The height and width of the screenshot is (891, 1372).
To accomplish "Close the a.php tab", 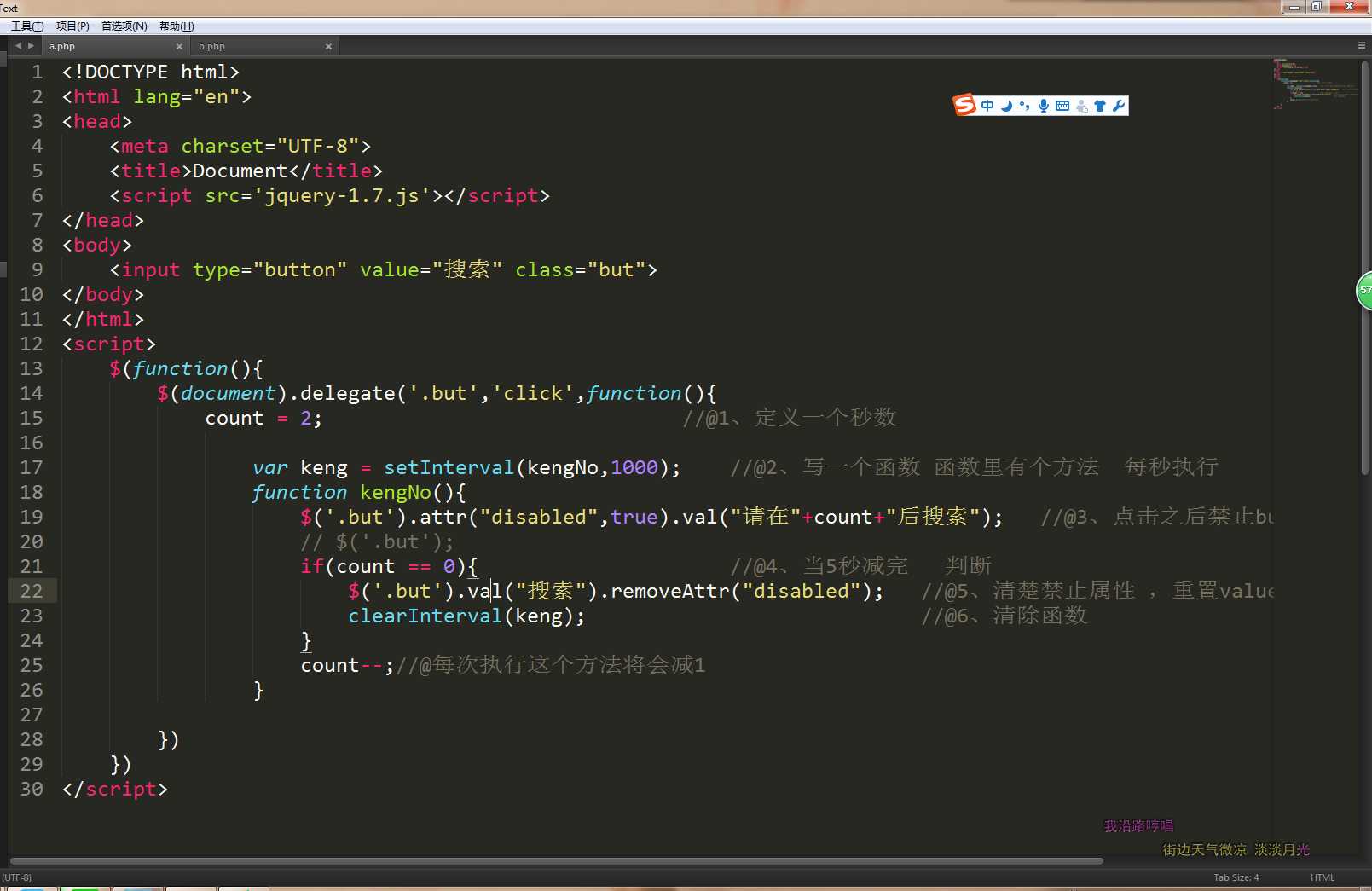I will click(179, 47).
